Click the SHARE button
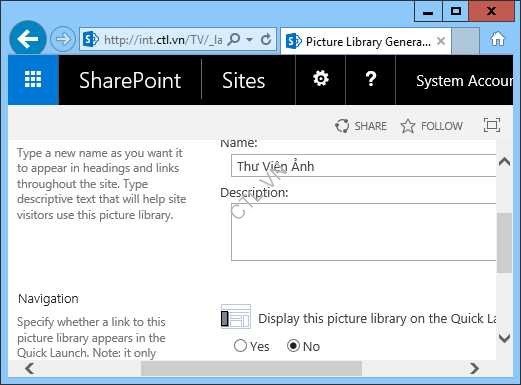This screenshot has height=385, width=521. pyautogui.click(x=361, y=126)
